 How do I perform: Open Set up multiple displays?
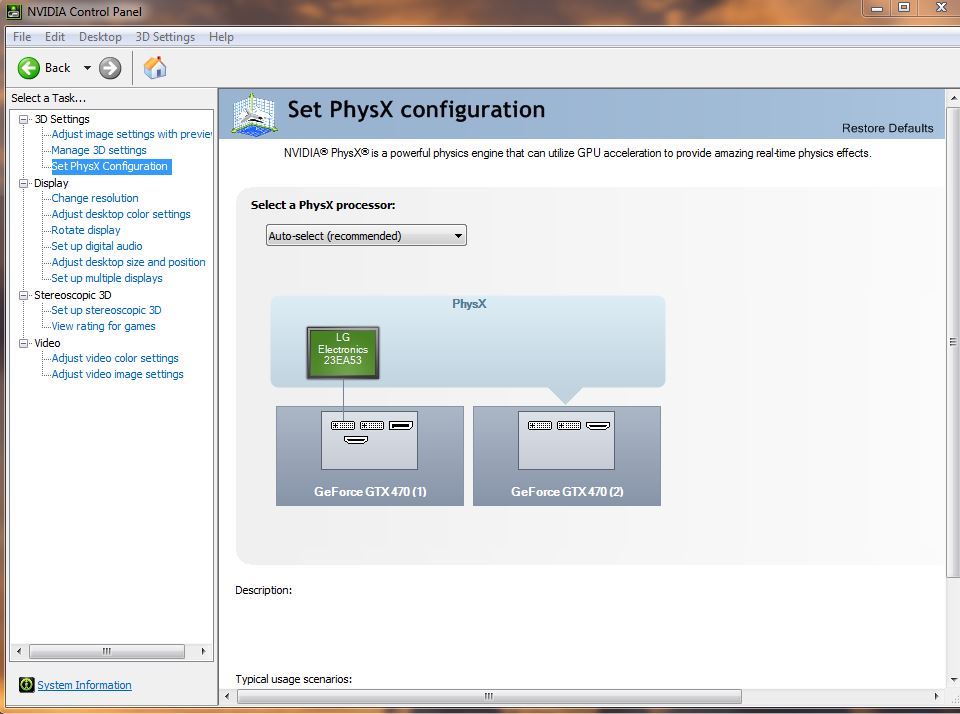107,277
